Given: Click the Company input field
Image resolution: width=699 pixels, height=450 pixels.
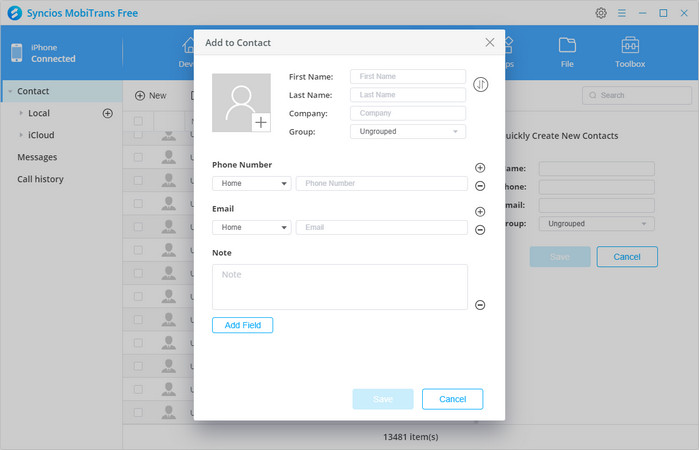Looking at the screenshot, I should [x=408, y=113].
